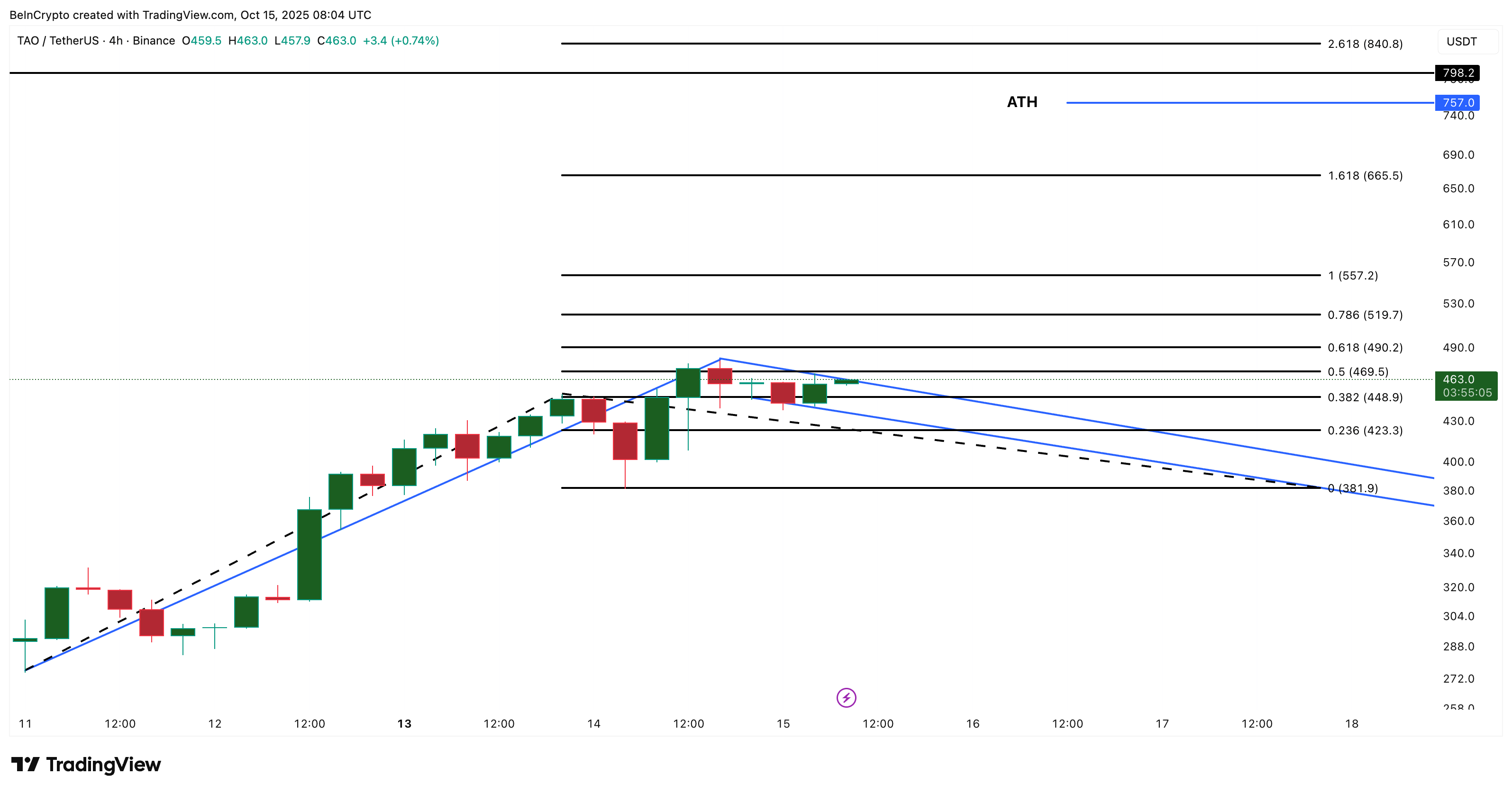Click the Binance exchange label in the legend
1512x793 pixels.
coord(154,41)
